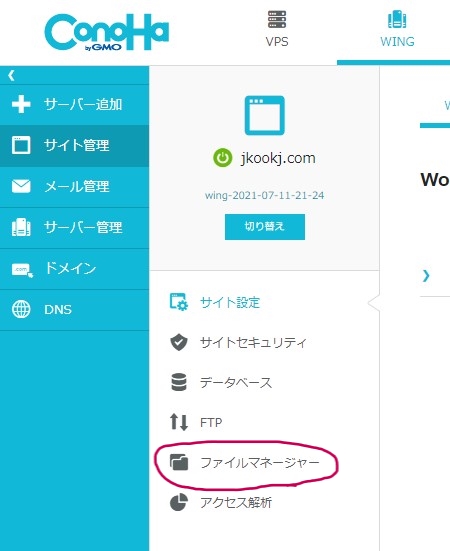
Task: Select the FTP arrows menu item
Action: 196,422
